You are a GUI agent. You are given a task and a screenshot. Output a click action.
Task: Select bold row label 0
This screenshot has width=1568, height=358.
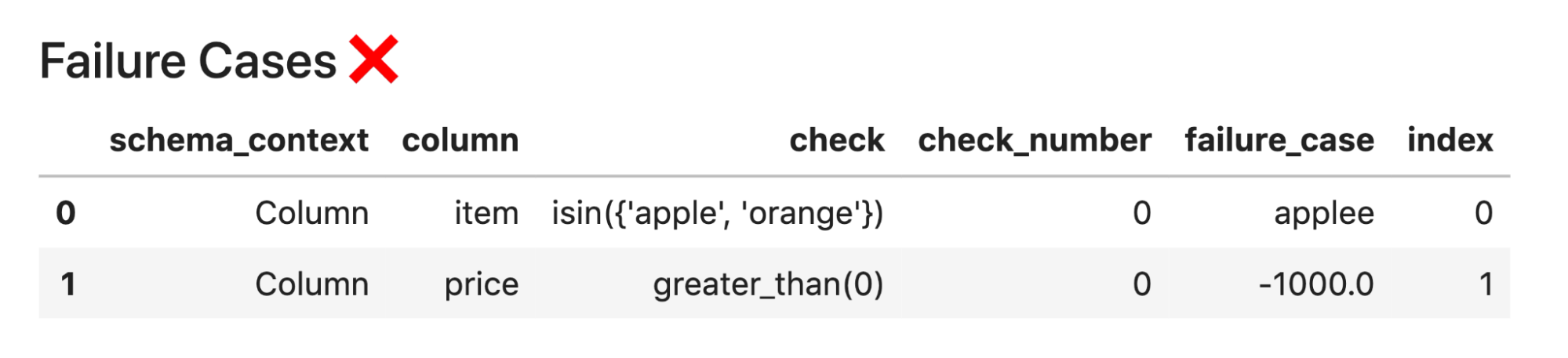click(66, 213)
